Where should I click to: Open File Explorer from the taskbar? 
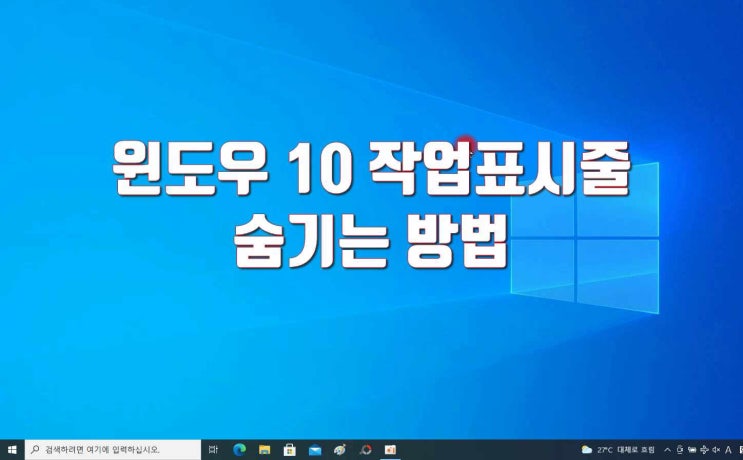click(264, 450)
